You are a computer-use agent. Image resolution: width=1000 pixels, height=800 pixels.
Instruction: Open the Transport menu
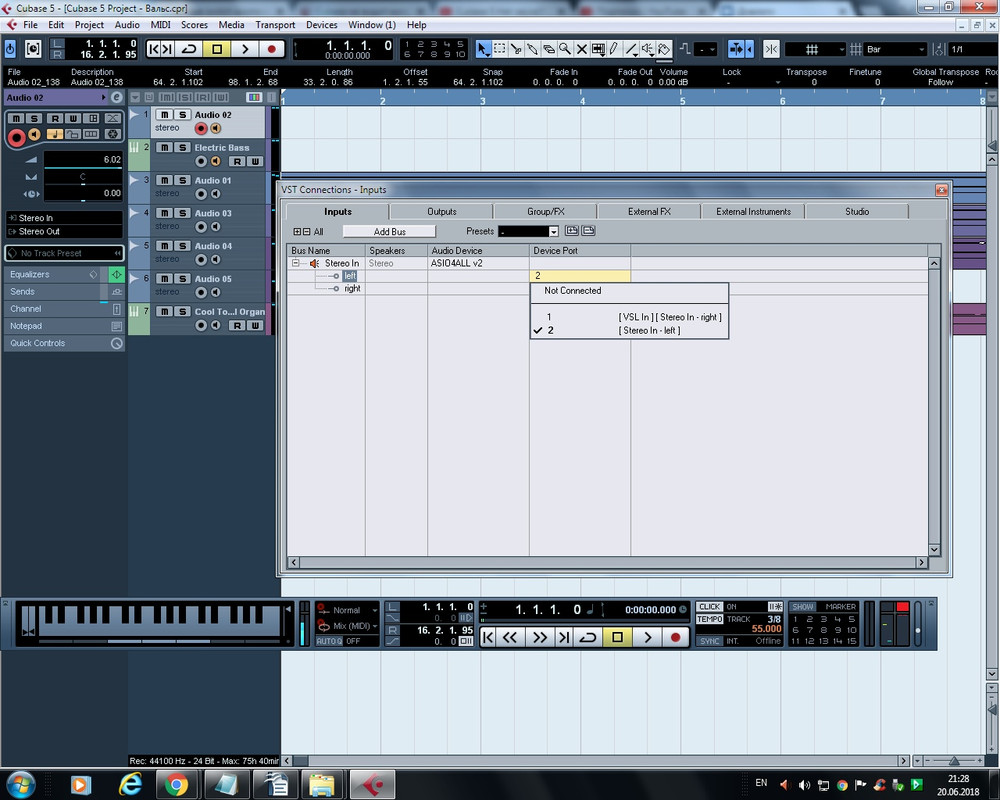(x=275, y=25)
